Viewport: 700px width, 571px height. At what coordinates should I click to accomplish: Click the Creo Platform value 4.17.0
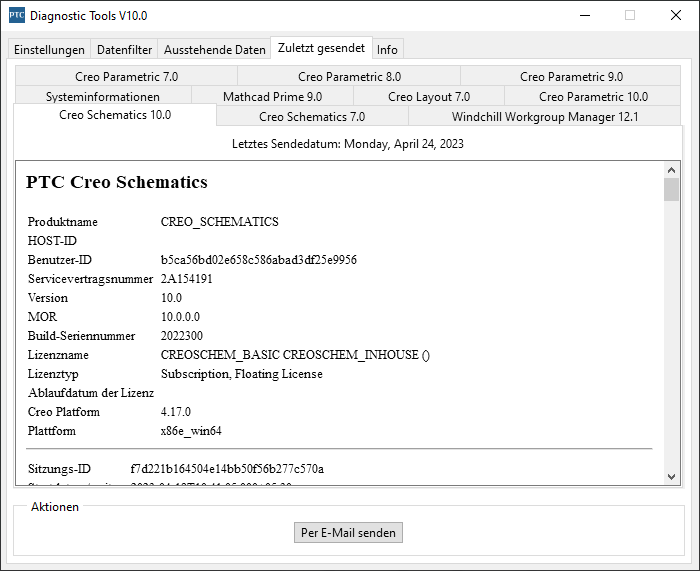[176, 412]
